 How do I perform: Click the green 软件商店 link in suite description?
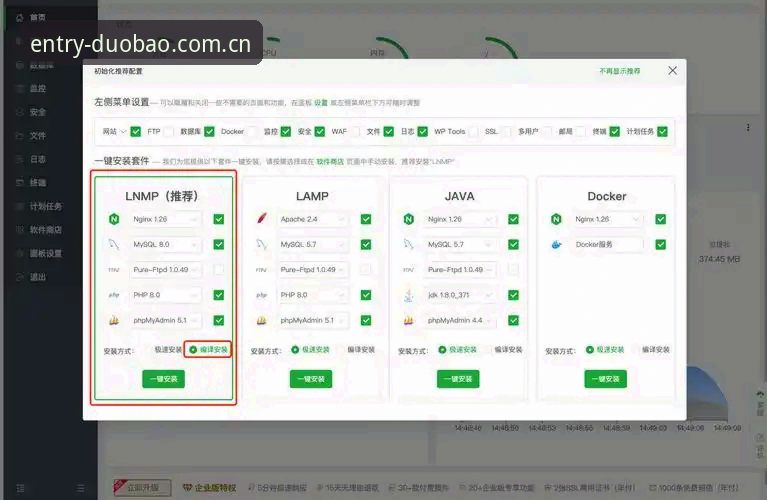[330, 161]
